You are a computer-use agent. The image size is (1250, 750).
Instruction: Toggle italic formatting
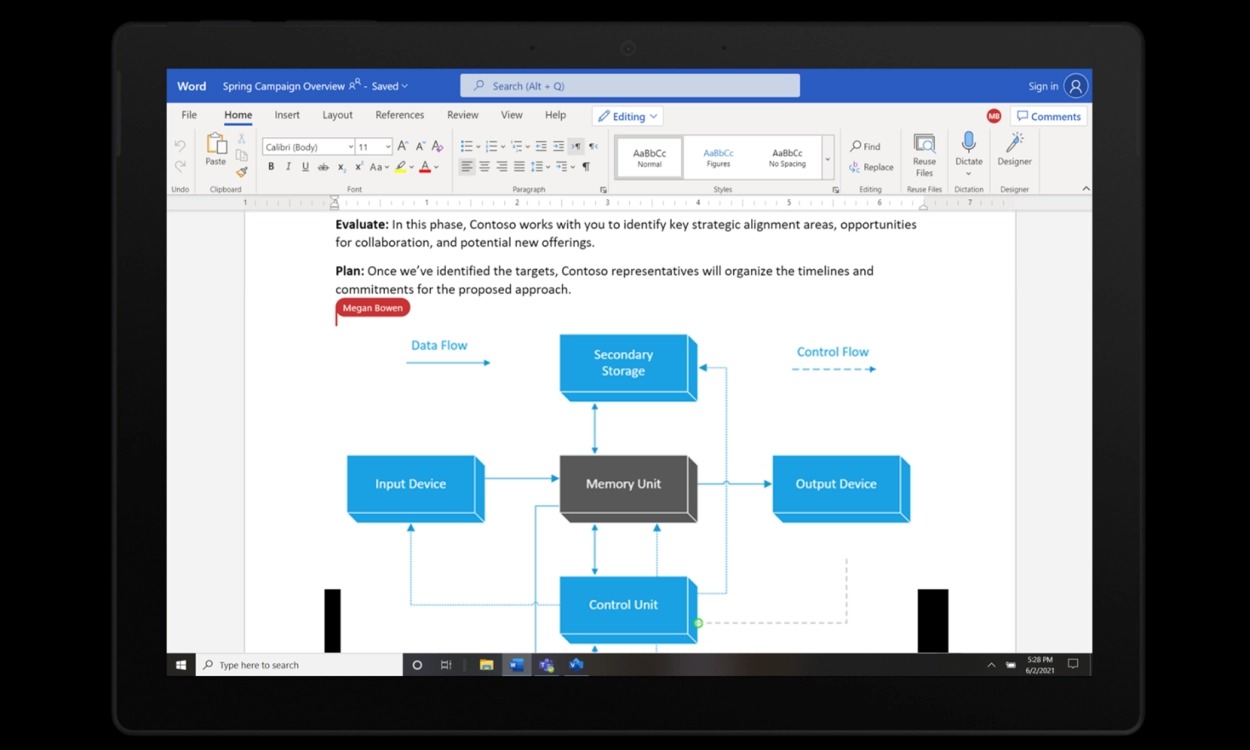(288, 167)
